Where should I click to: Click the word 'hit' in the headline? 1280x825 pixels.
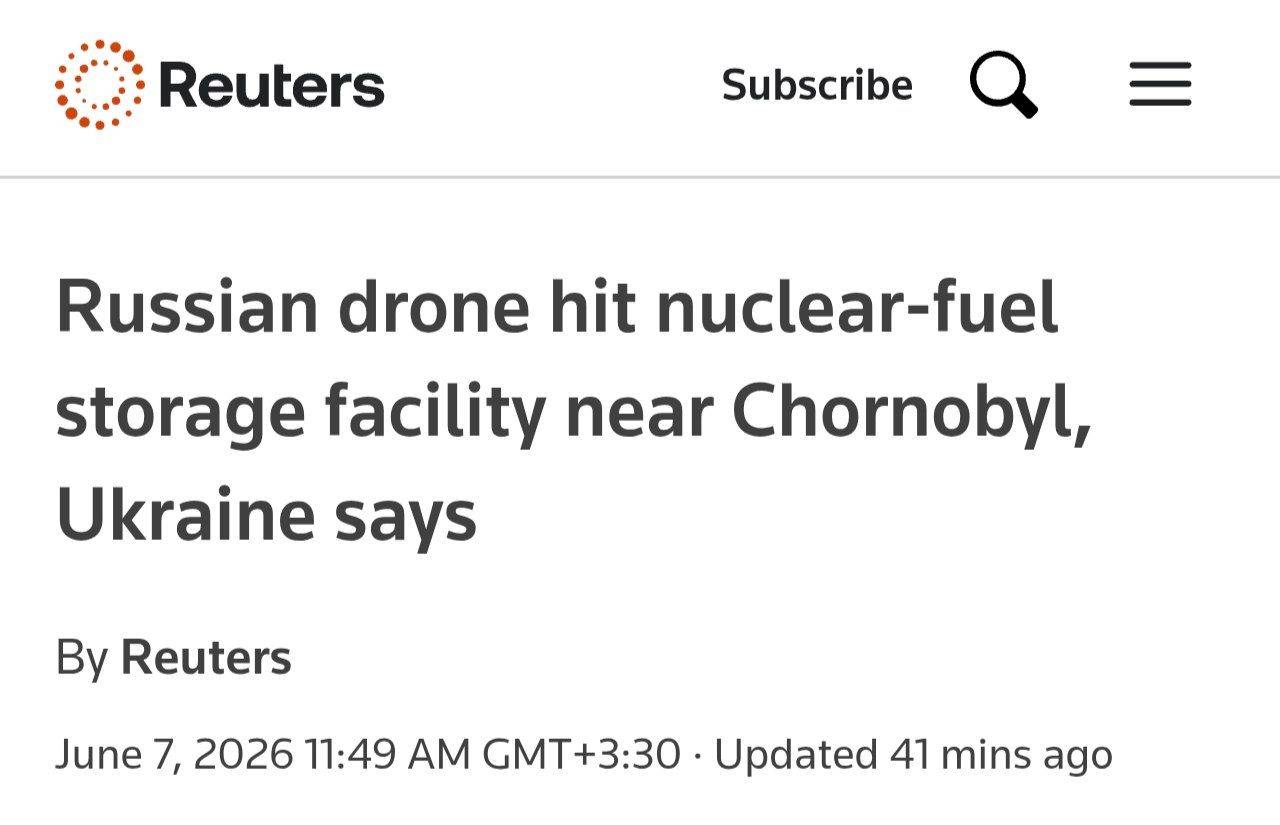click(x=592, y=306)
